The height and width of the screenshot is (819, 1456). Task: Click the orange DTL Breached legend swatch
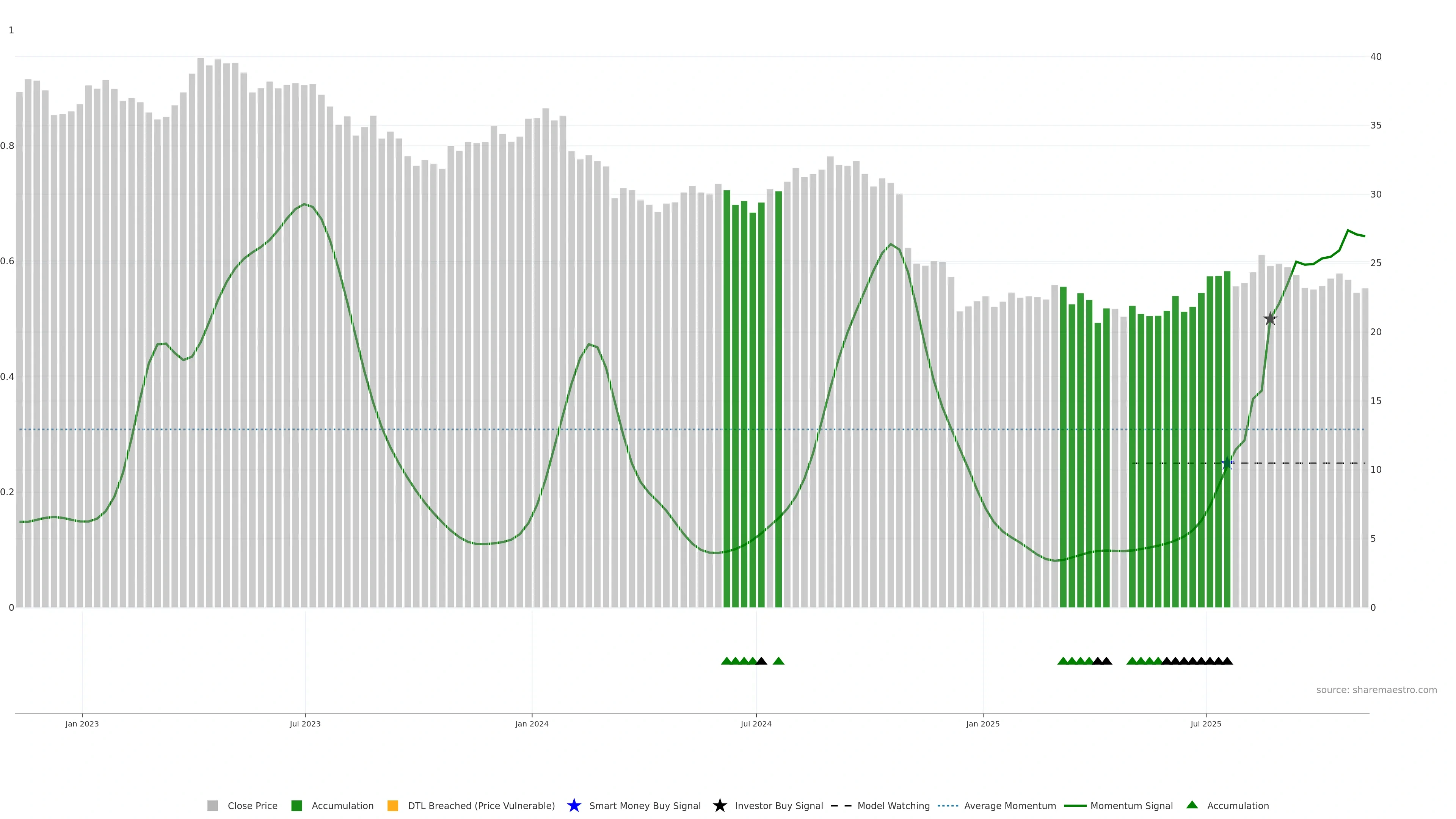point(393,805)
